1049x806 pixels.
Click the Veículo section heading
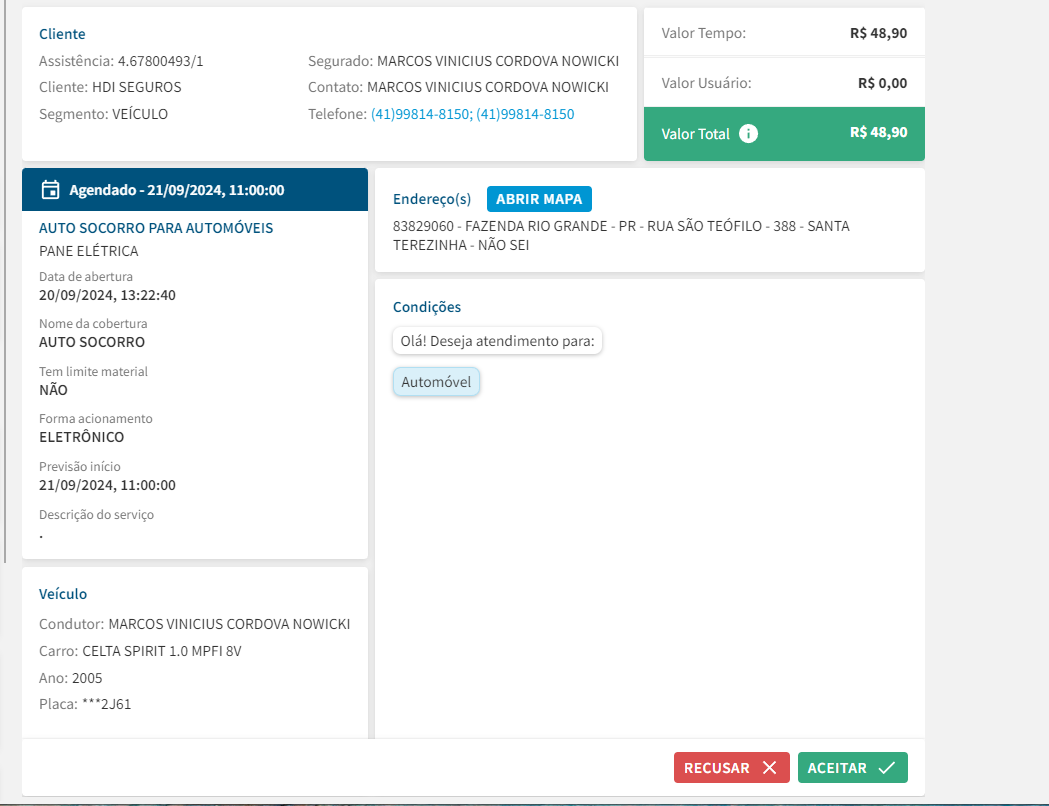pos(63,594)
